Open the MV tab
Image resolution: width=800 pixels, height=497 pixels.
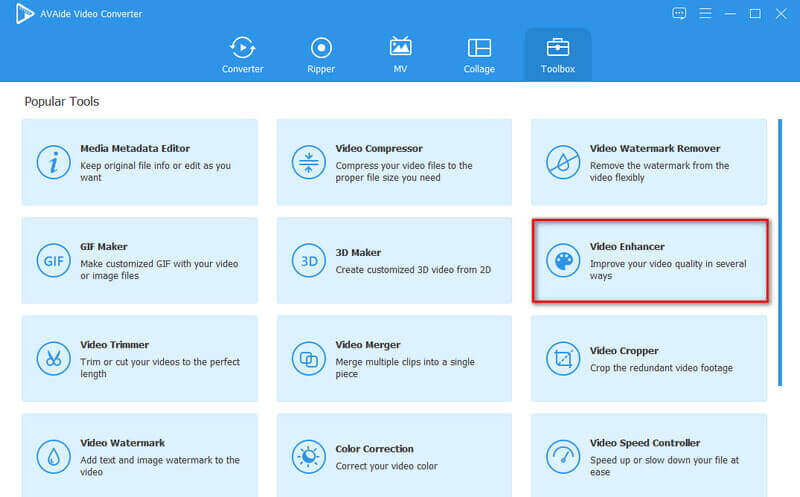[400, 55]
